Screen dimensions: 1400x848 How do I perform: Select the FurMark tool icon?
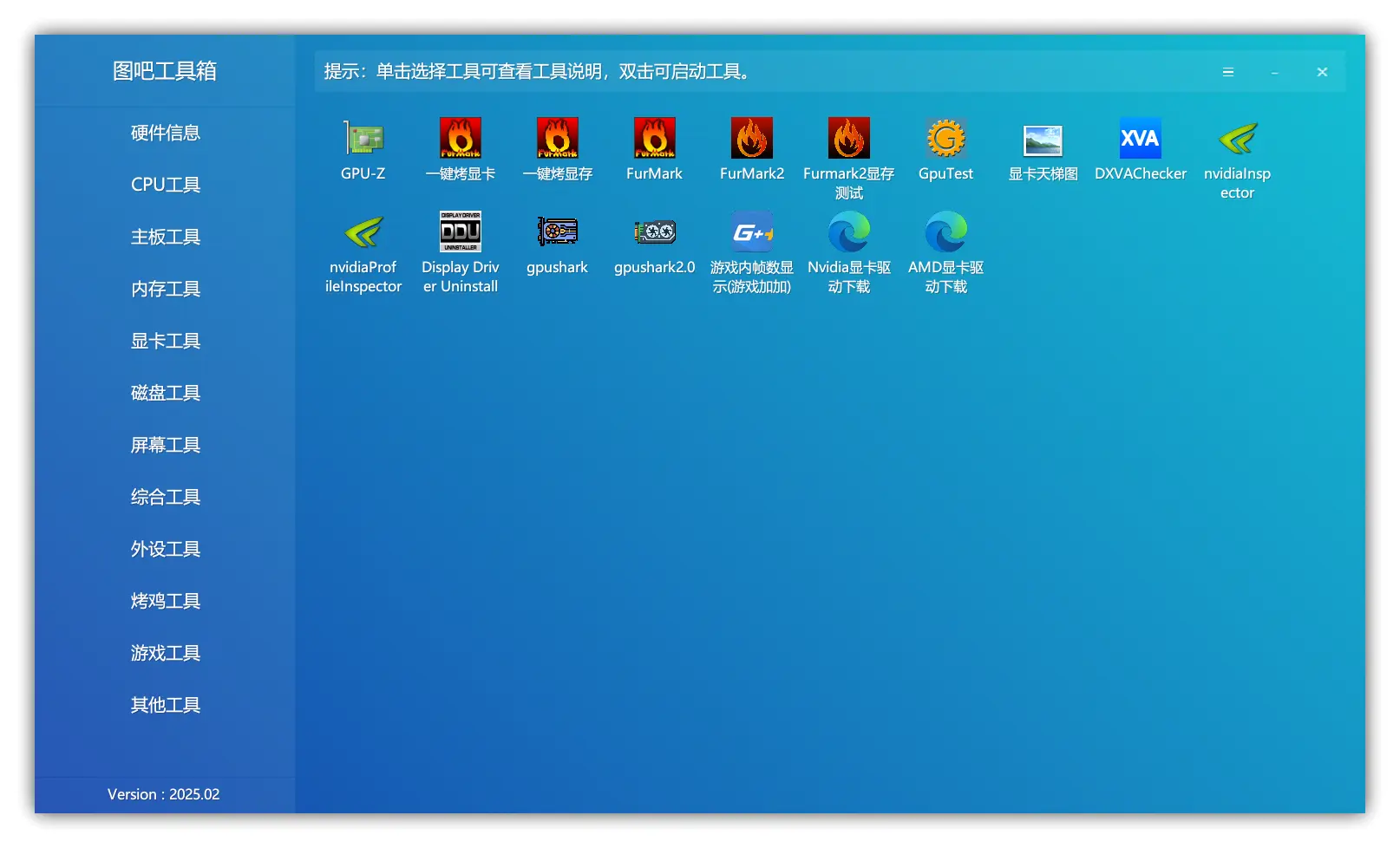click(655, 139)
